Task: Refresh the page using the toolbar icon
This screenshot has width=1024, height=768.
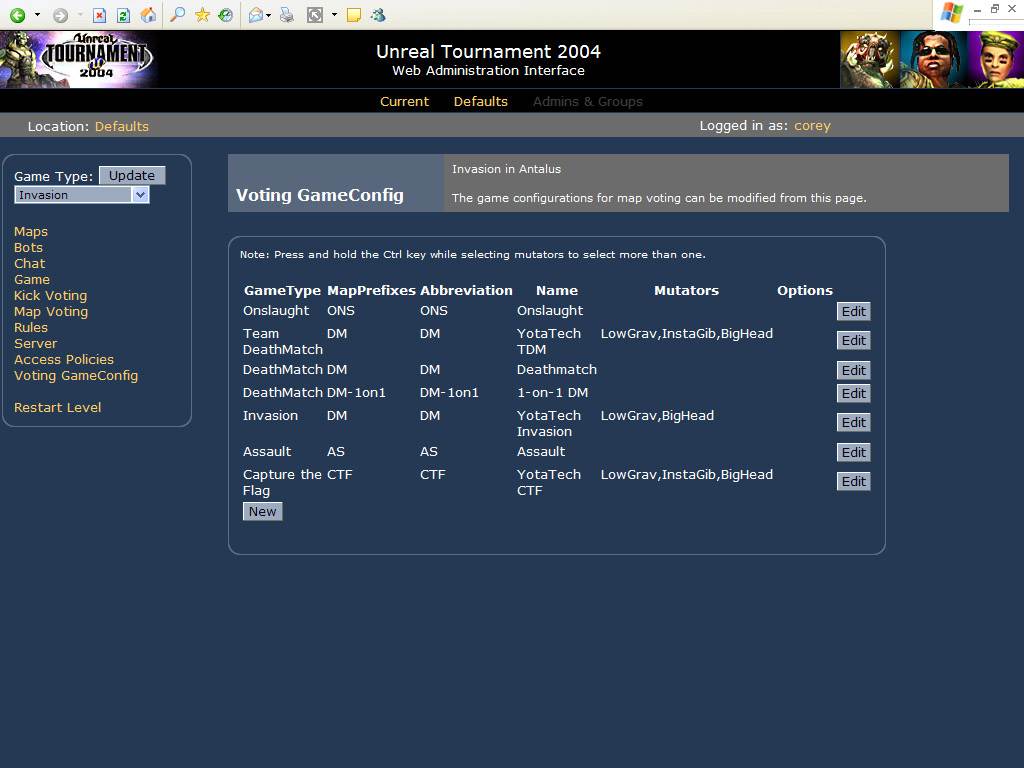Action: [123, 15]
